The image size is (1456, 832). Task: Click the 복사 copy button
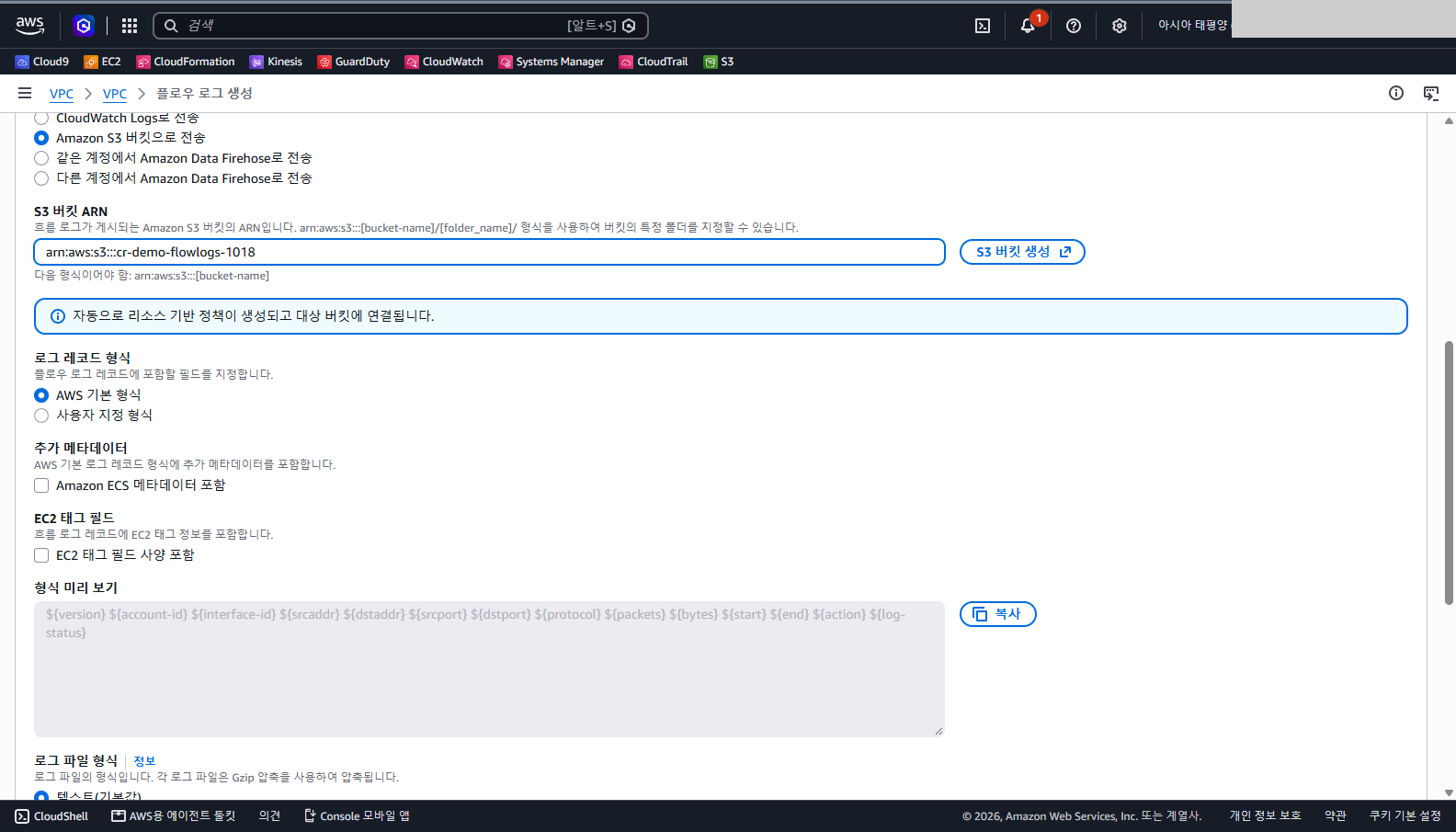pyautogui.click(x=998, y=614)
